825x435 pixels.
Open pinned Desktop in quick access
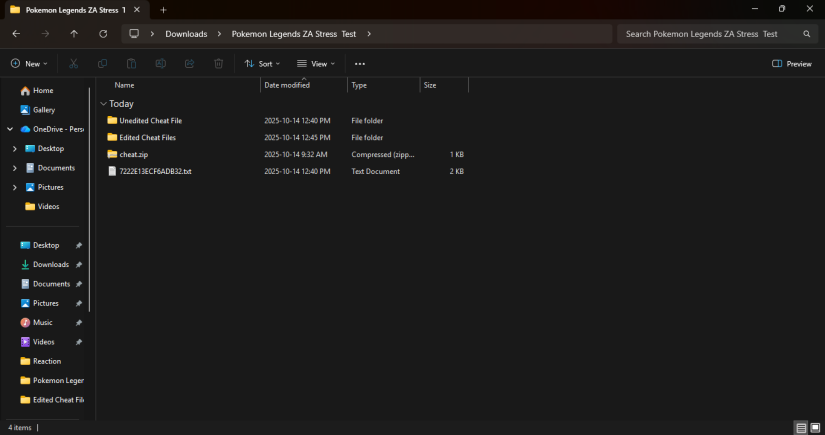(46, 245)
